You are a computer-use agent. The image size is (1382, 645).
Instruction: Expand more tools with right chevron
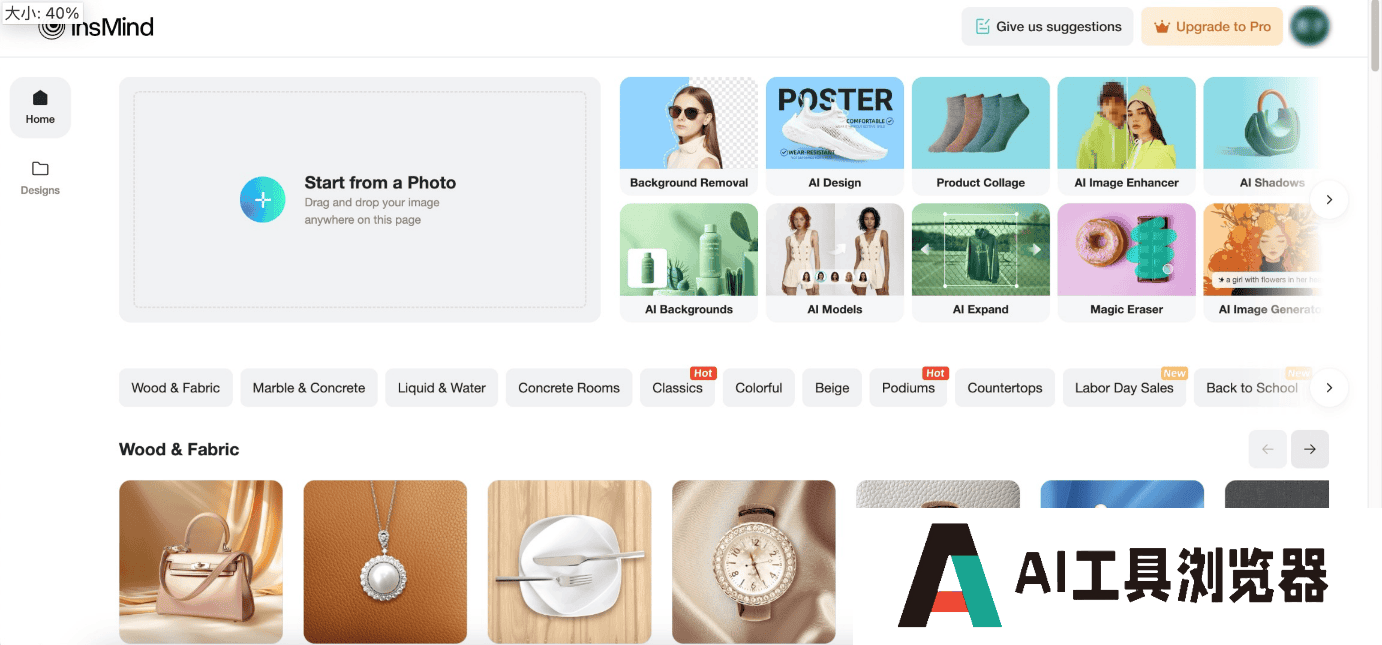tap(1329, 200)
